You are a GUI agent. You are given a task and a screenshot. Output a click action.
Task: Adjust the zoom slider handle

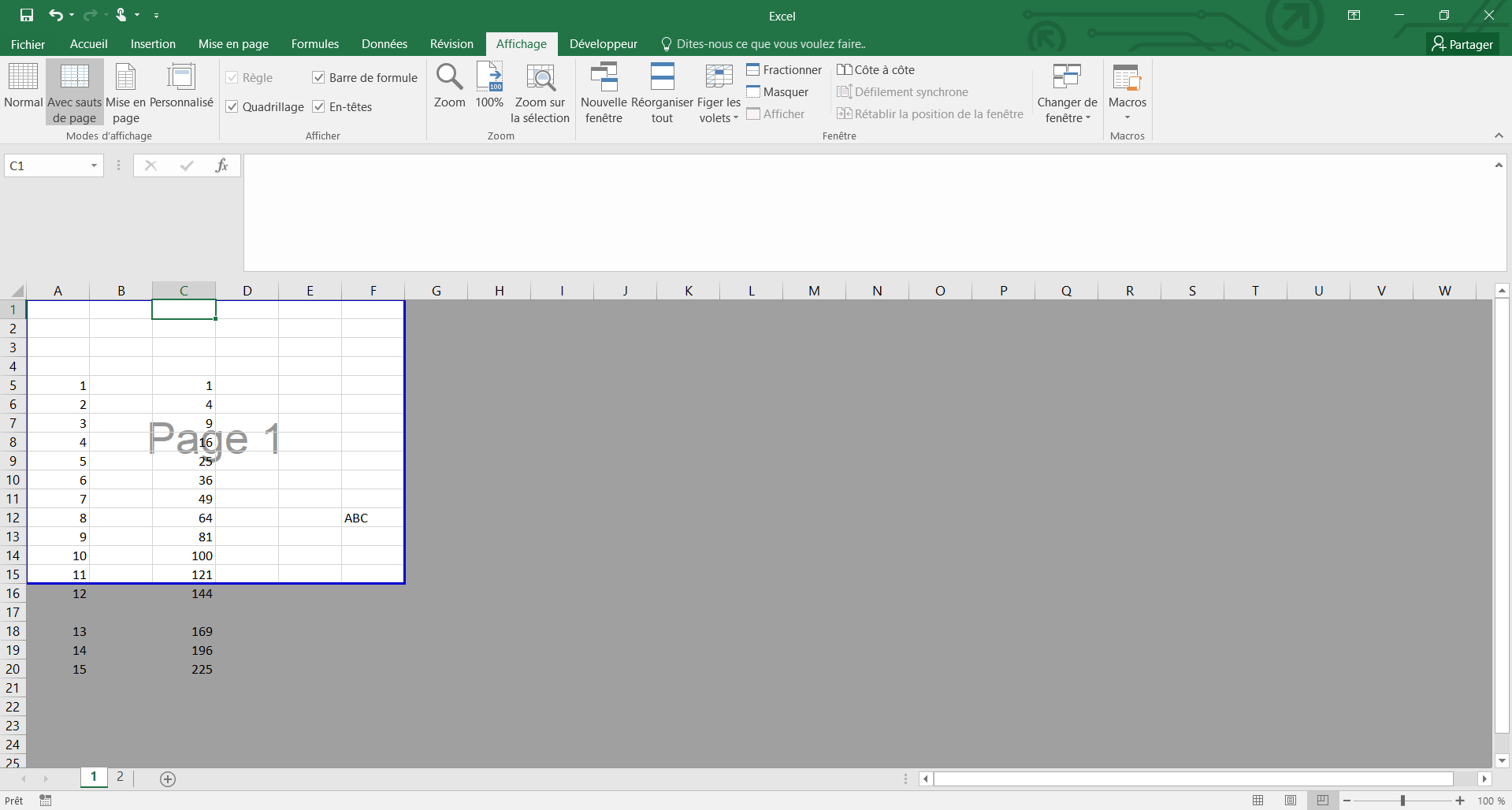pyautogui.click(x=1402, y=801)
